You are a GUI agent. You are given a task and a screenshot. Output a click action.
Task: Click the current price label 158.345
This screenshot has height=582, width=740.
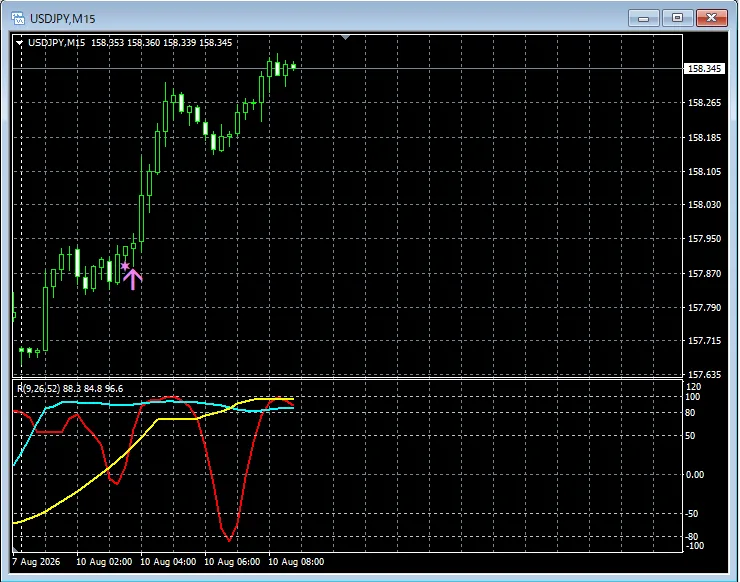(x=704, y=69)
